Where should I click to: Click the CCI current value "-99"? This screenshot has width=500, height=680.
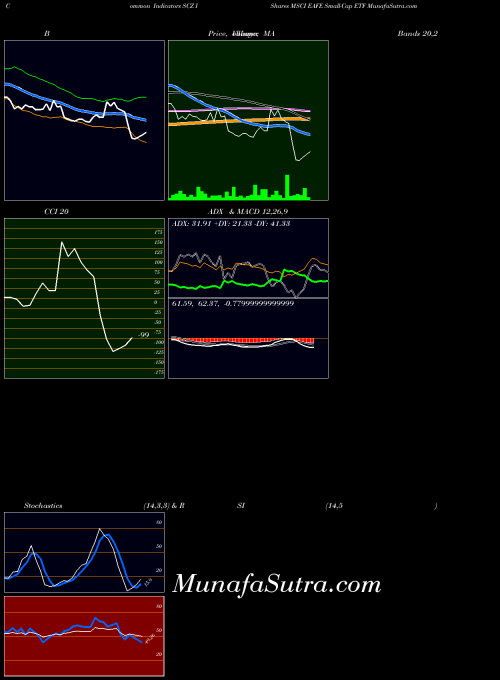tap(144, 335)
